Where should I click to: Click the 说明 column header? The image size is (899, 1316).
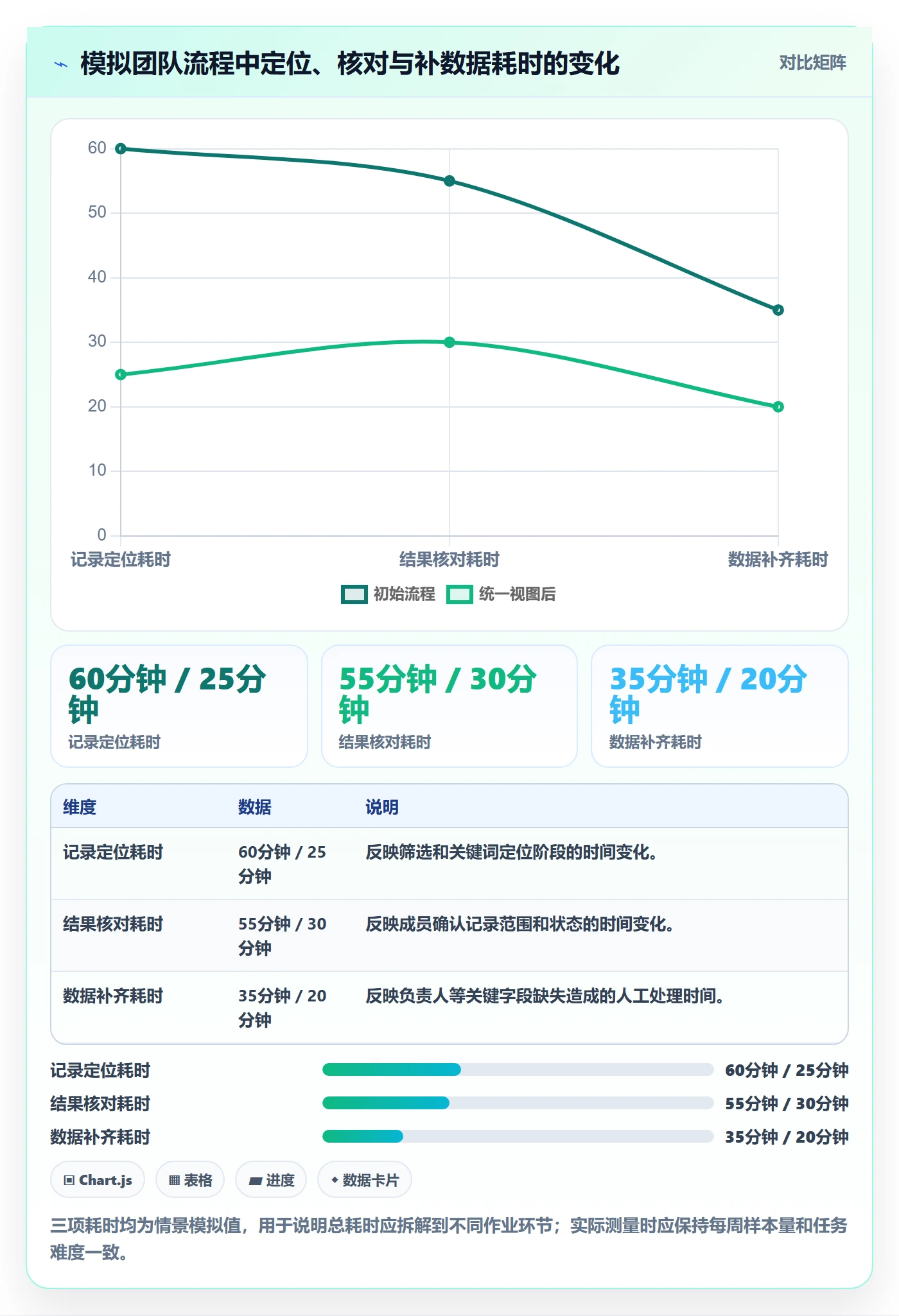[382, 807]
